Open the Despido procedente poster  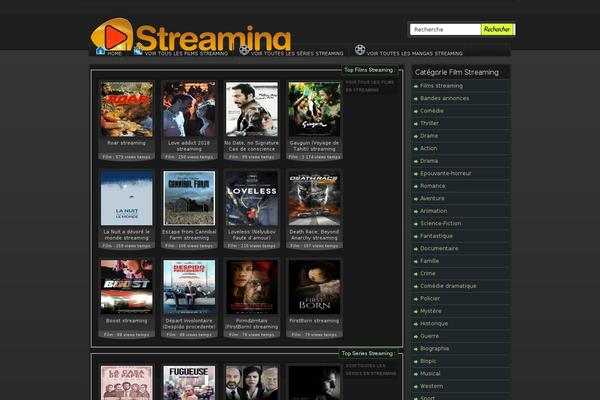[189, 287]
